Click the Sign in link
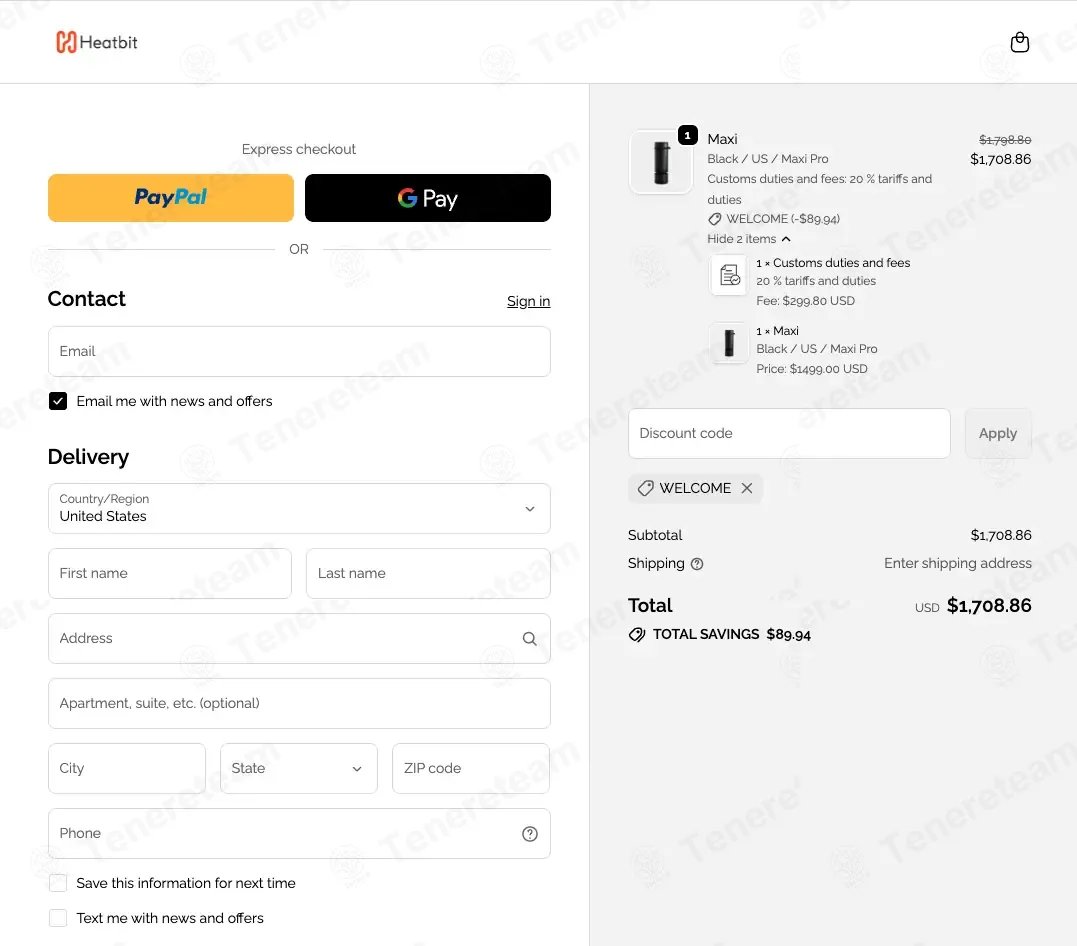Image resolution: width=1077 pixels, height=946 pixels. click(x=528, y=301)
